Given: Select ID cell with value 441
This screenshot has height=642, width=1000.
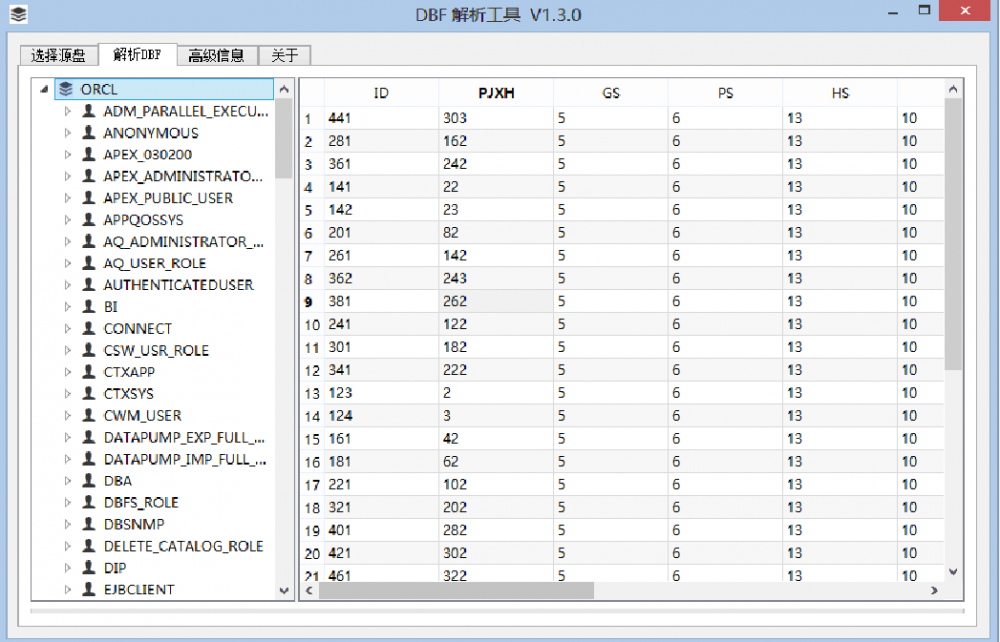Looking at the screenshot, I should point(381,118).
